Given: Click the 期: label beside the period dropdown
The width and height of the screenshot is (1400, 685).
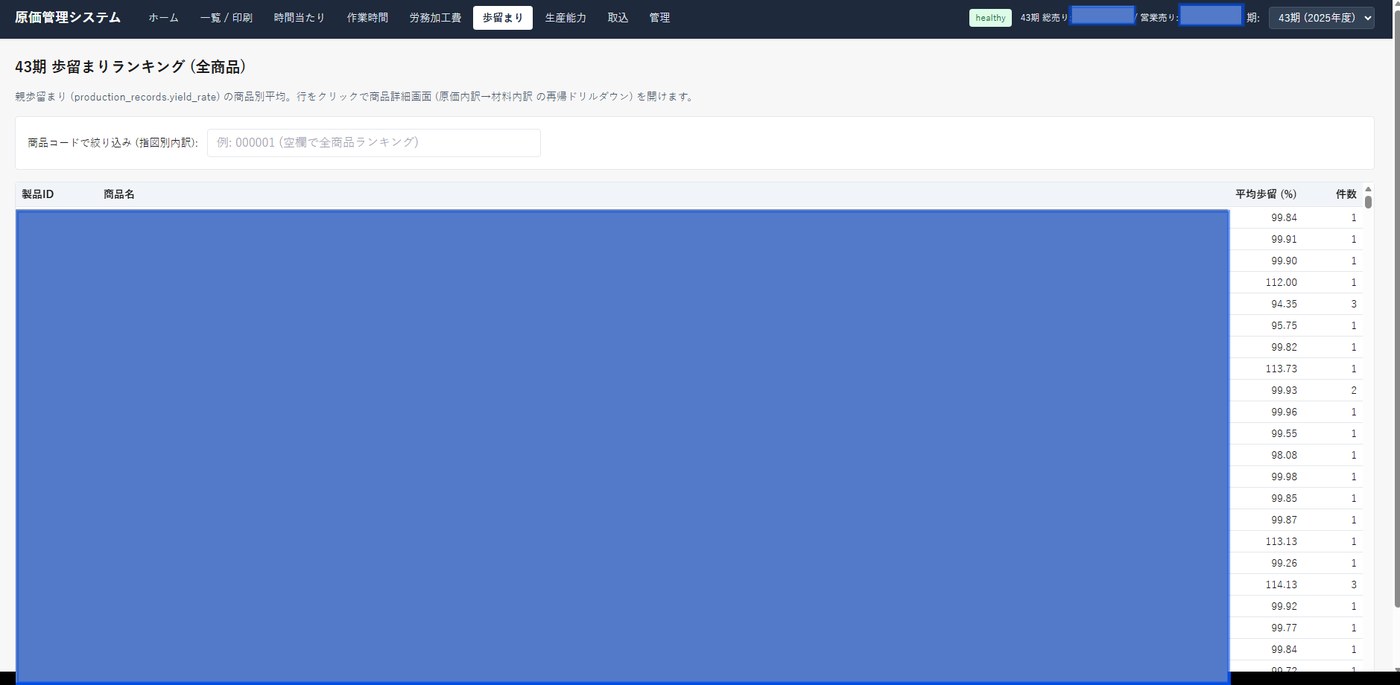Looking at the screenshot, I should (x=1253, y=18).
